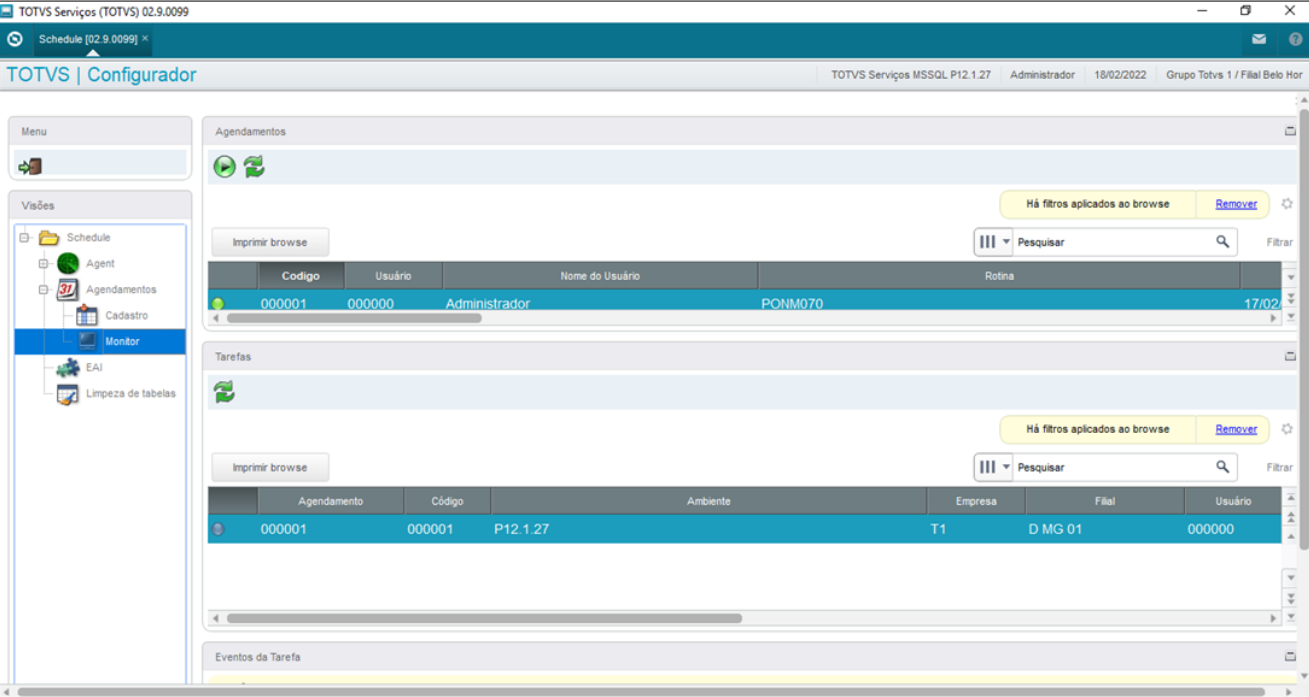Click Administrador in the header bar

[1042, 75]
